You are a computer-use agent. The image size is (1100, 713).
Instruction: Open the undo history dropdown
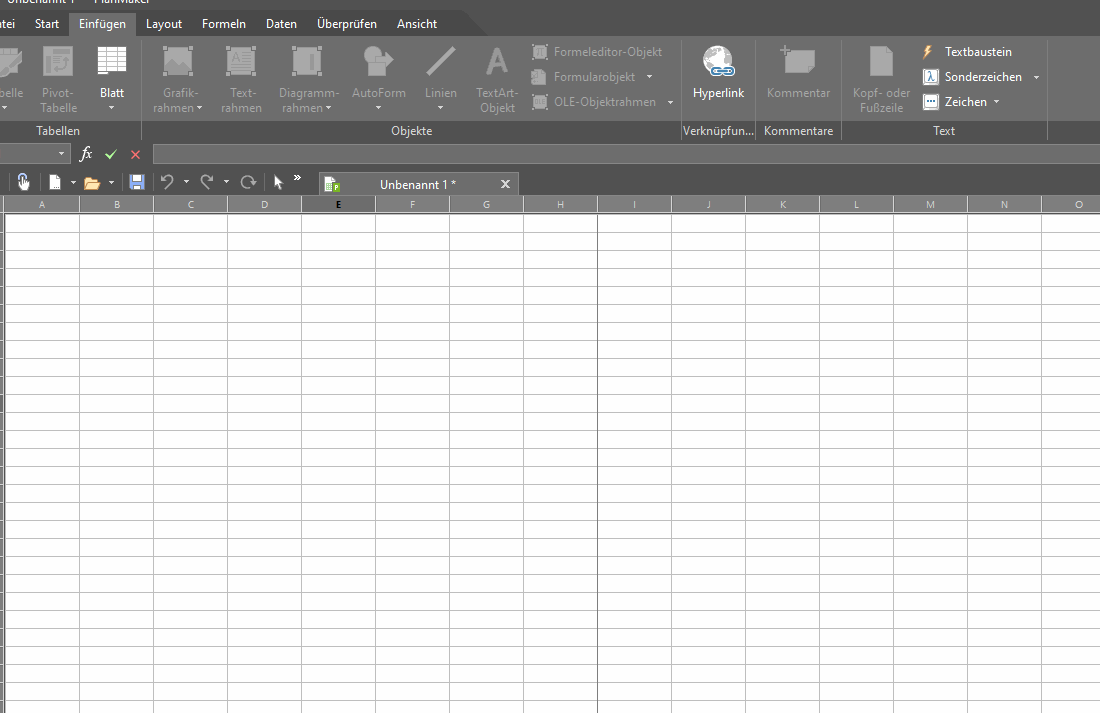(186, 182)
